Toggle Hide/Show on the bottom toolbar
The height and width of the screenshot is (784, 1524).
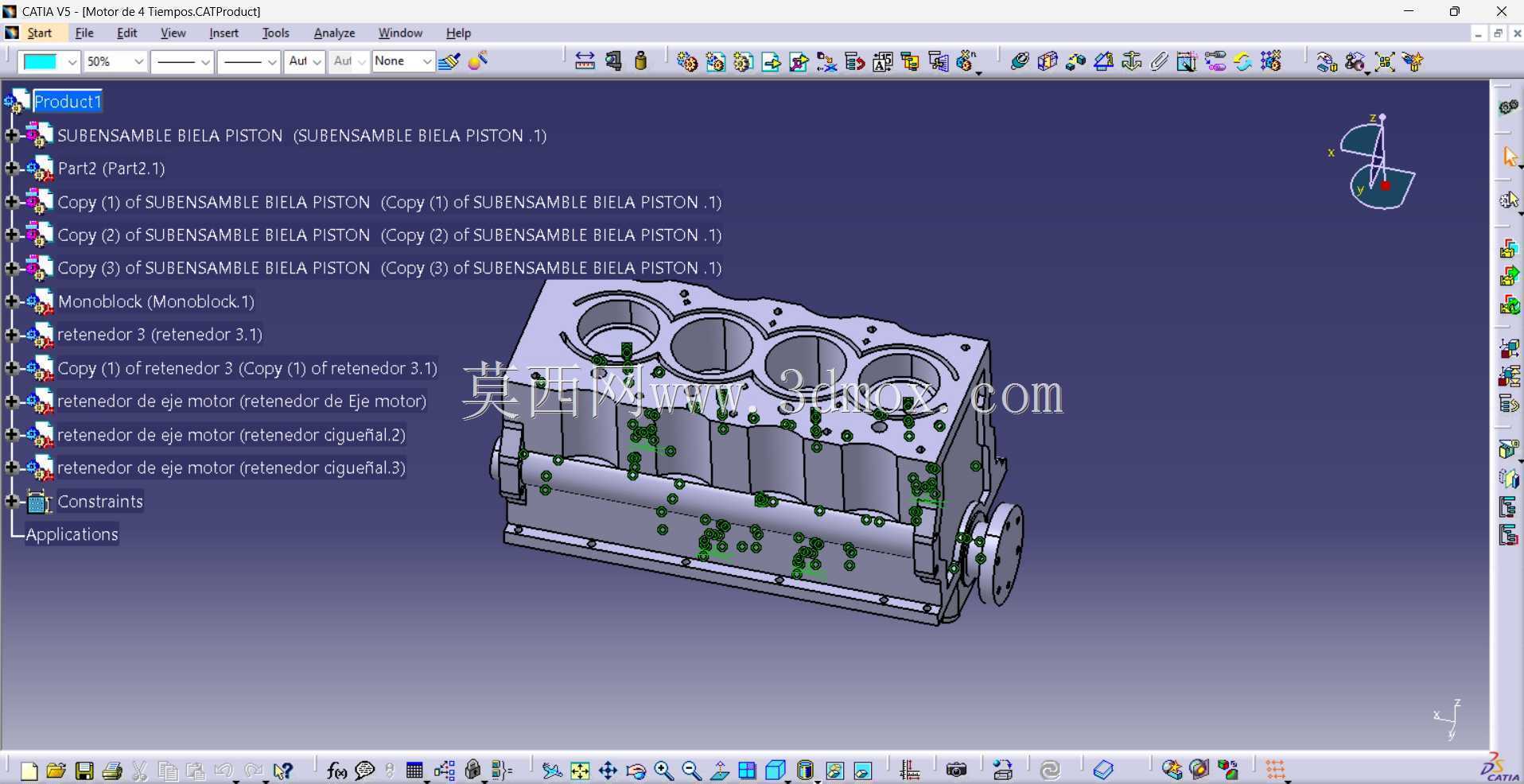coord(835,770)
